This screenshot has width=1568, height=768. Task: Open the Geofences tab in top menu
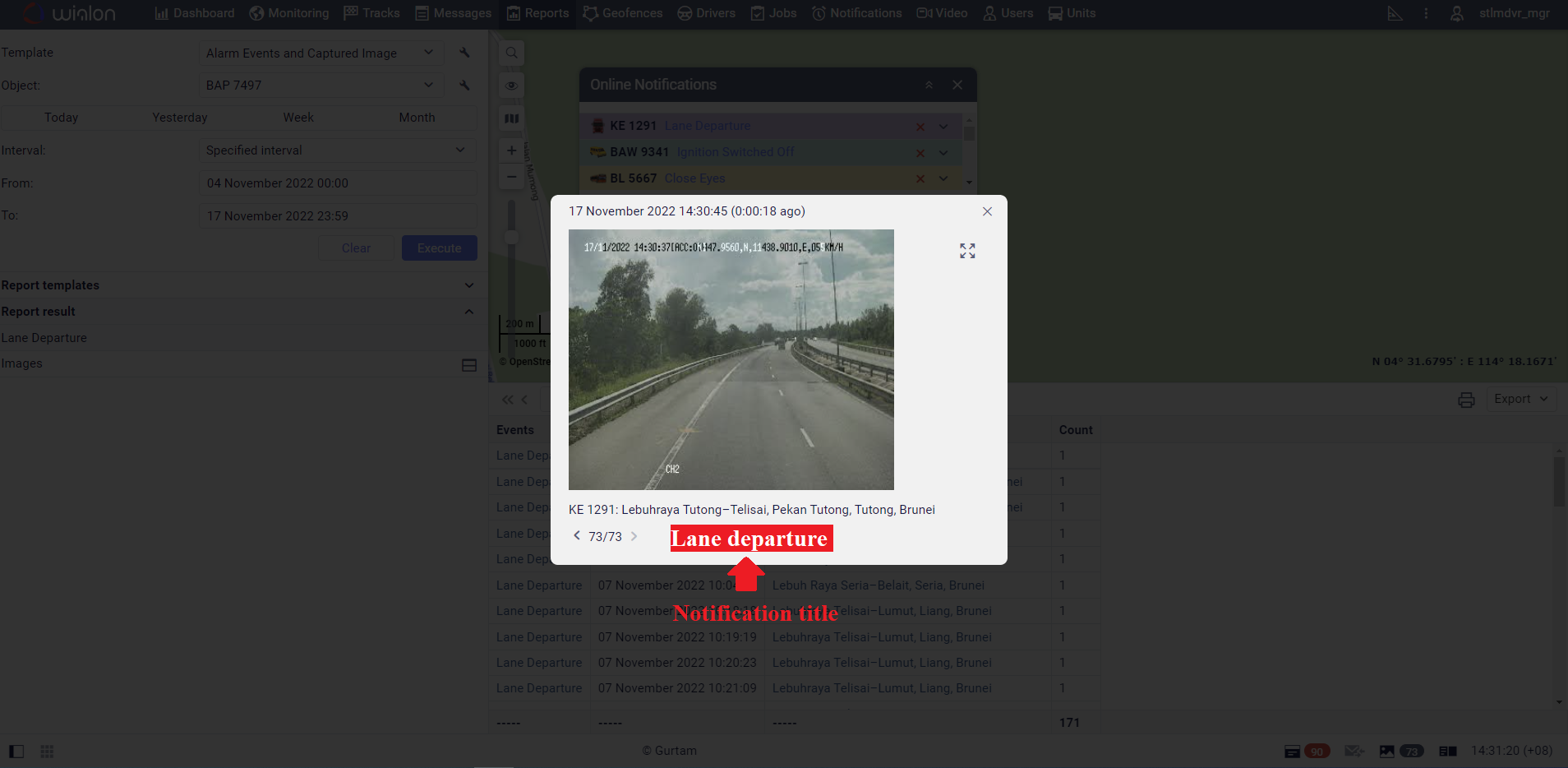(622, 13)
